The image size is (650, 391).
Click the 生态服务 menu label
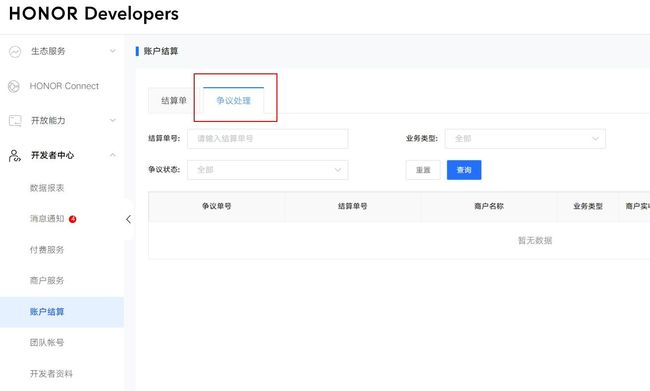[48, 51]
